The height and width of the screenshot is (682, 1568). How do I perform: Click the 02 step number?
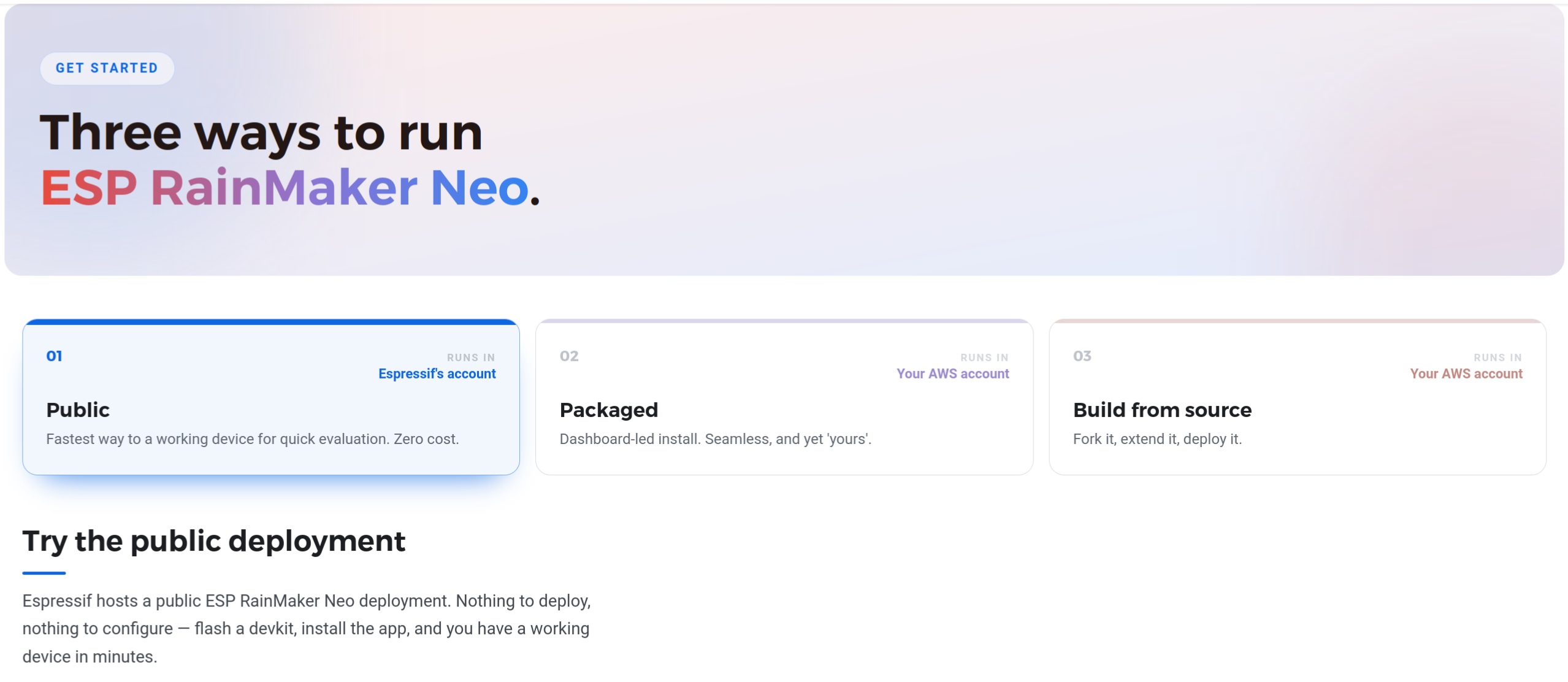click(x=568, y=356)
